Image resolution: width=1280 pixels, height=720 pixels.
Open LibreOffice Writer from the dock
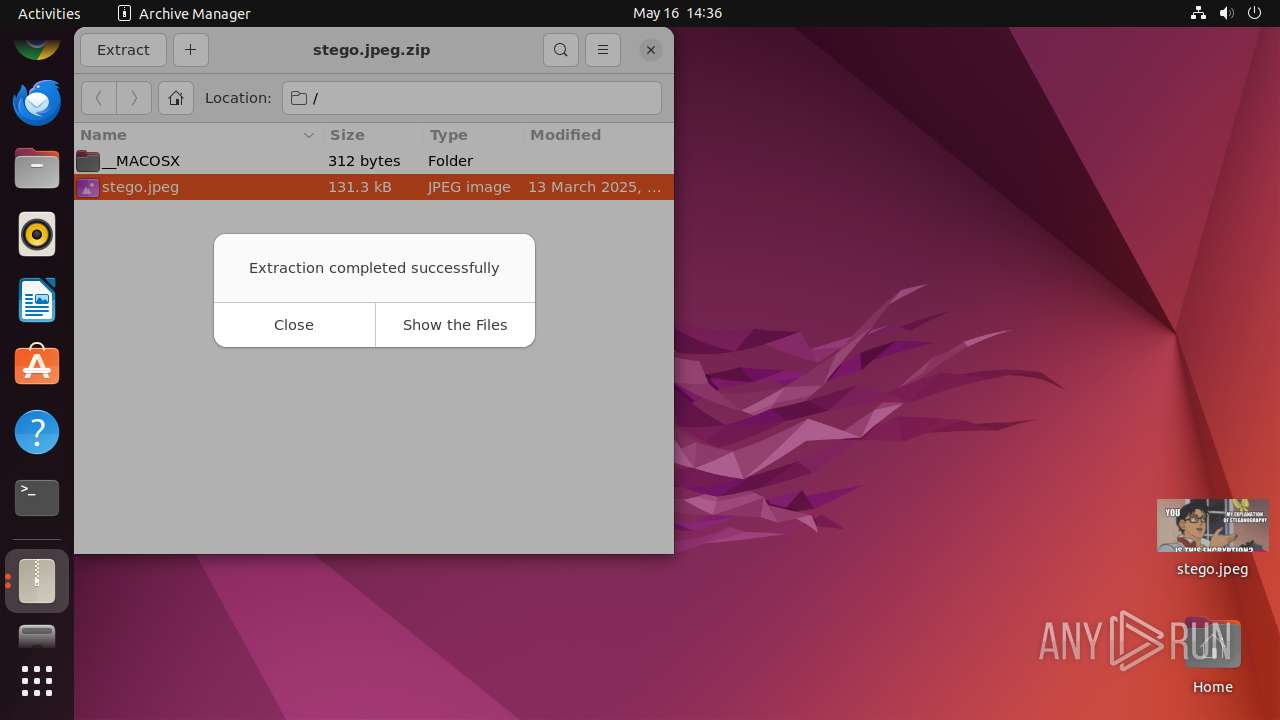tap(37, 301)
